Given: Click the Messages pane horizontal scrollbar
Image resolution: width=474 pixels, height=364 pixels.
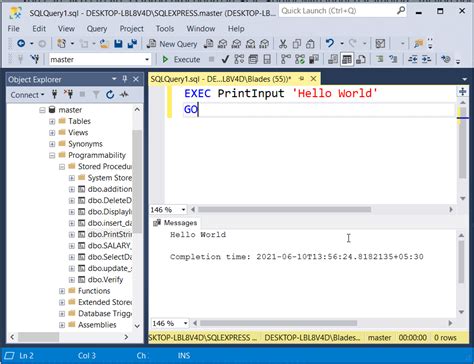Looking at the screenshot, I should pos(278,323).
